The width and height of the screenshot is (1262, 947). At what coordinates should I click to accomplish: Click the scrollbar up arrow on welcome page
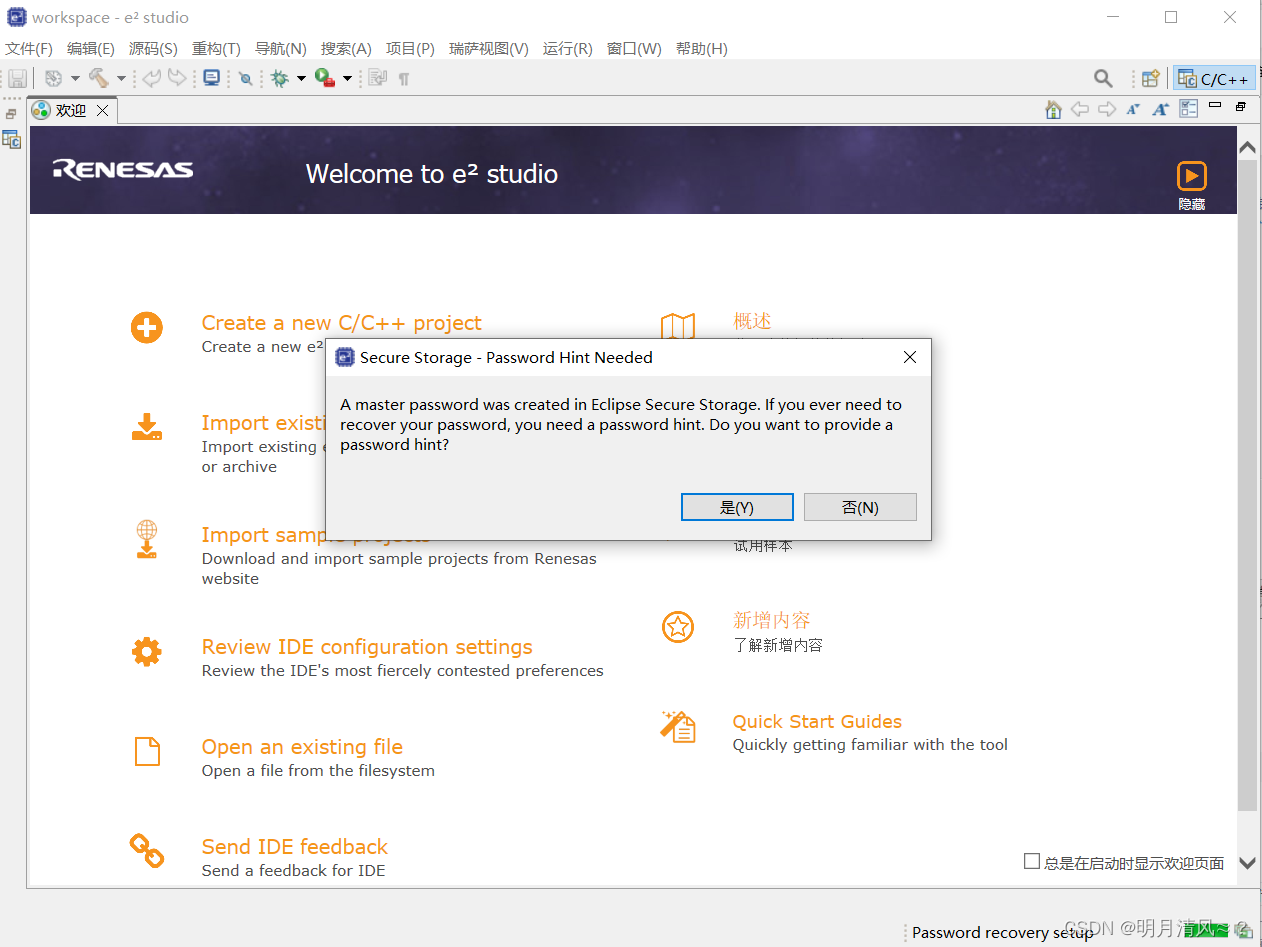[x=1247, y=147]
